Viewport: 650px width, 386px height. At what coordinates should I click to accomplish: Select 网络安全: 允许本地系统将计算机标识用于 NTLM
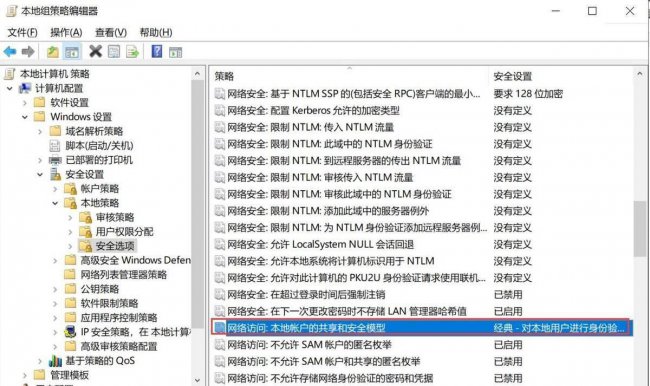(331, 261)
